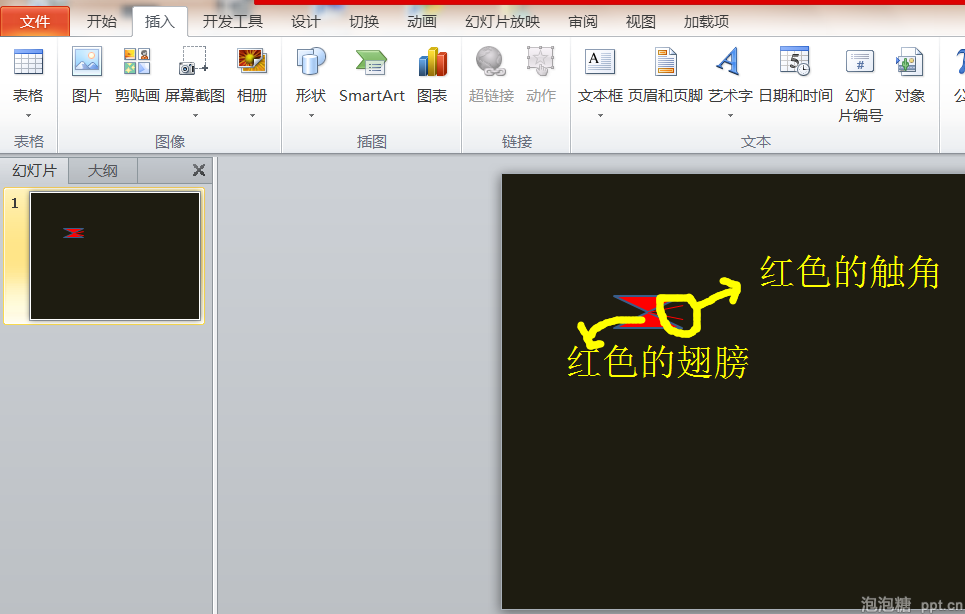The height and width of the screenshot is (614, 965).
Task: Click the SmartArt icon
Action: tap(371, 63)
